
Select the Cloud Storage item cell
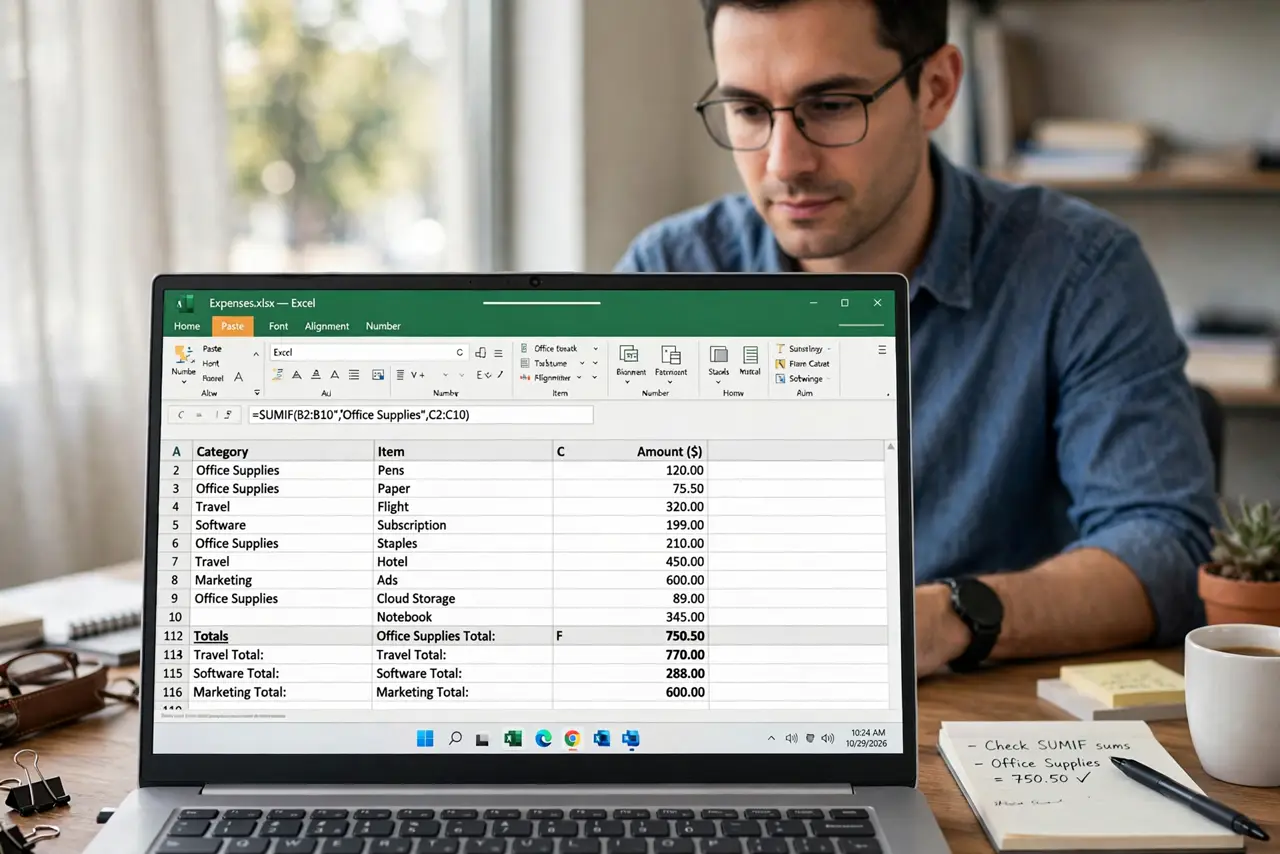[462, 598]
